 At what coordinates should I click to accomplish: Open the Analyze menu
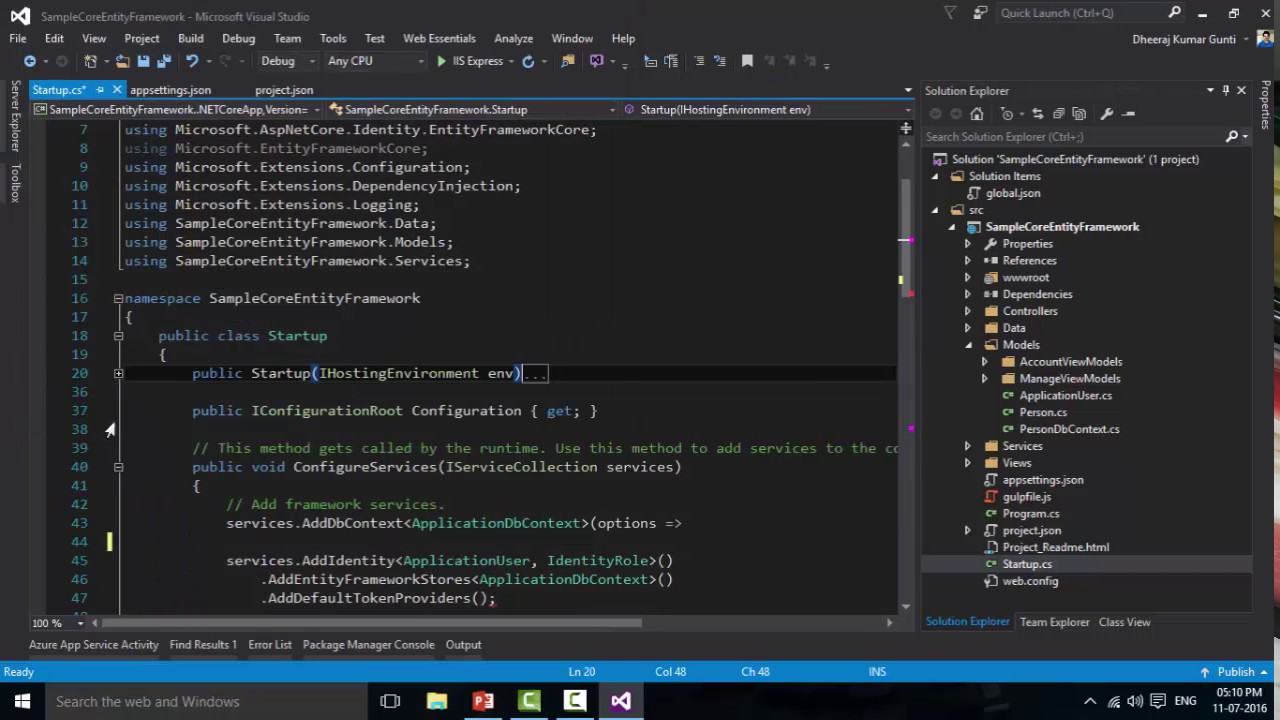(x=513, y=38)
